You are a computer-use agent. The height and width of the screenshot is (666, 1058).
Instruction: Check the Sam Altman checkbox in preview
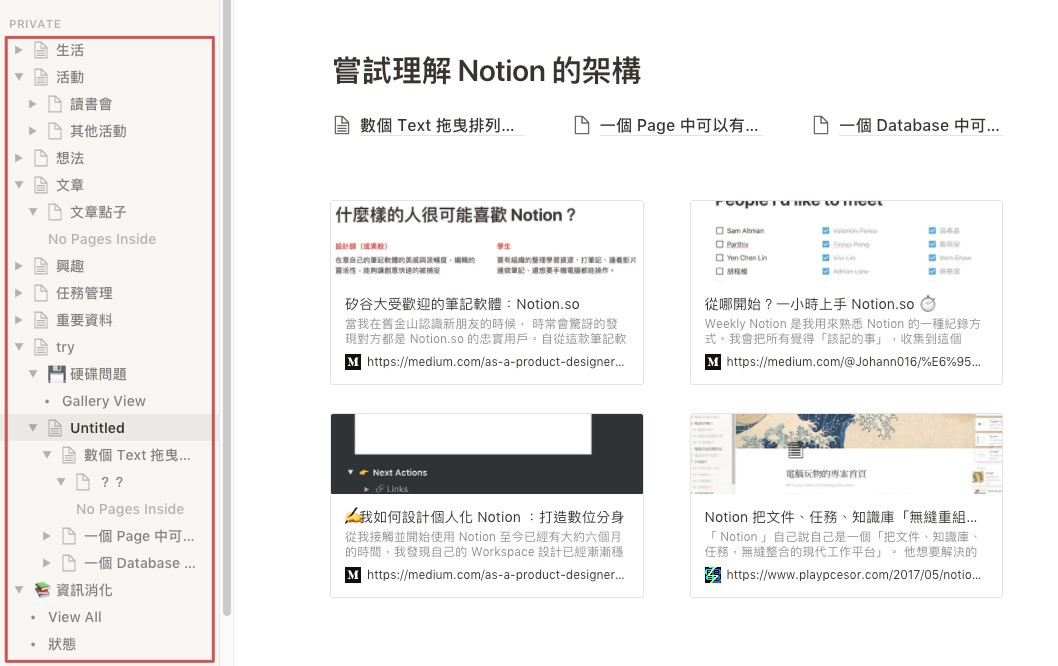718,231
